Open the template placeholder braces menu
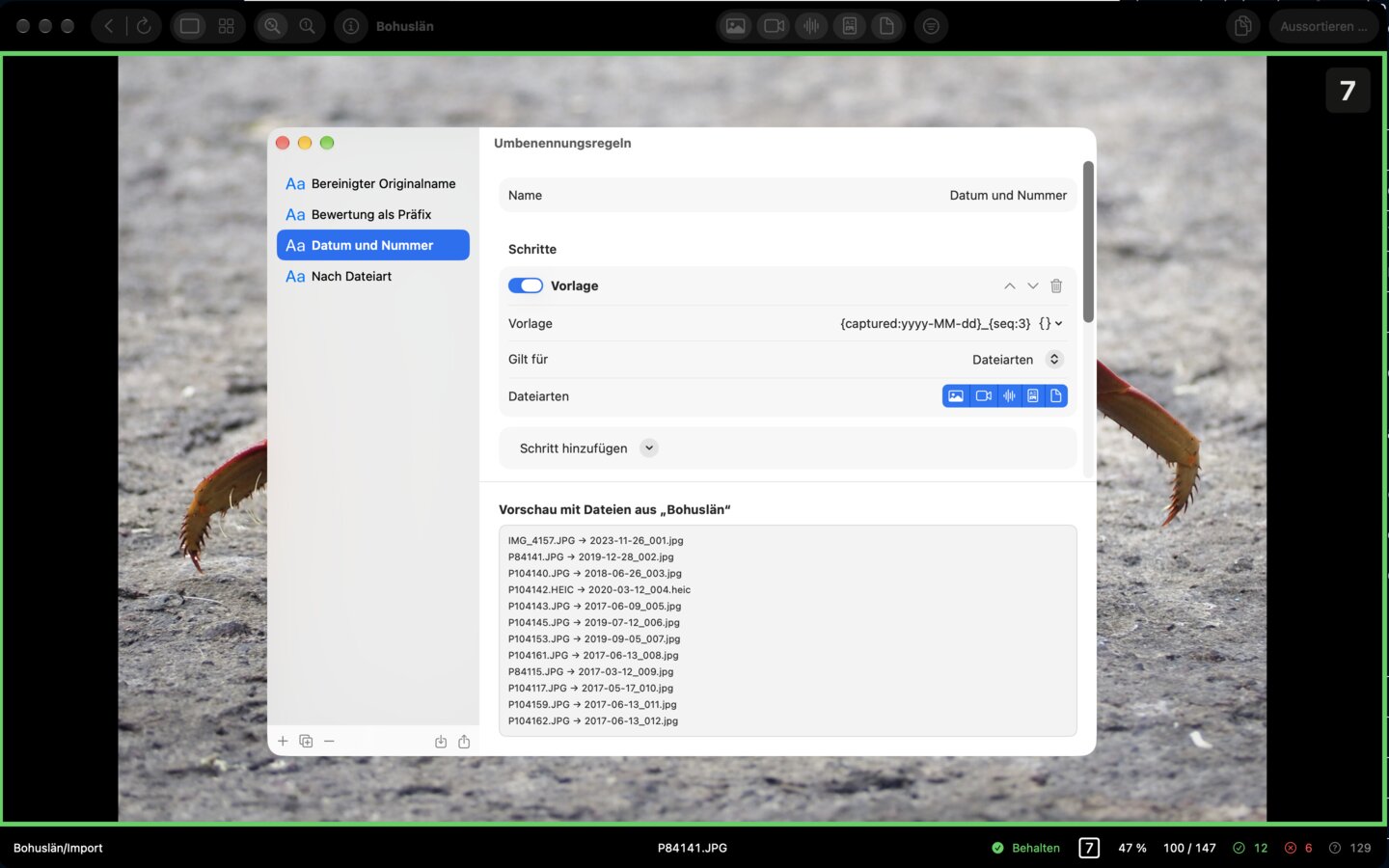 click(x=1050, y=323)
